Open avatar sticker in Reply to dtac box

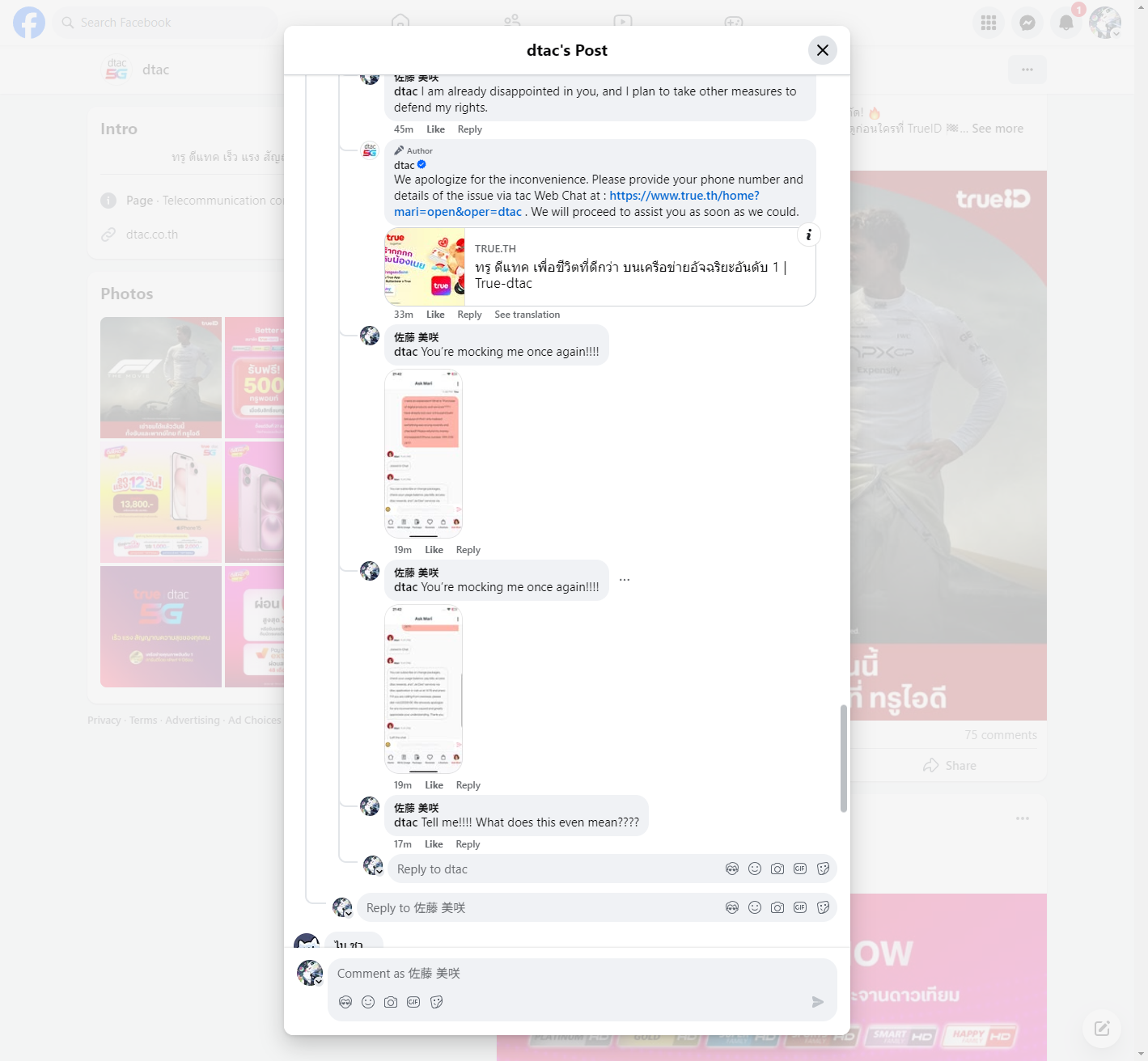point(732,869)
